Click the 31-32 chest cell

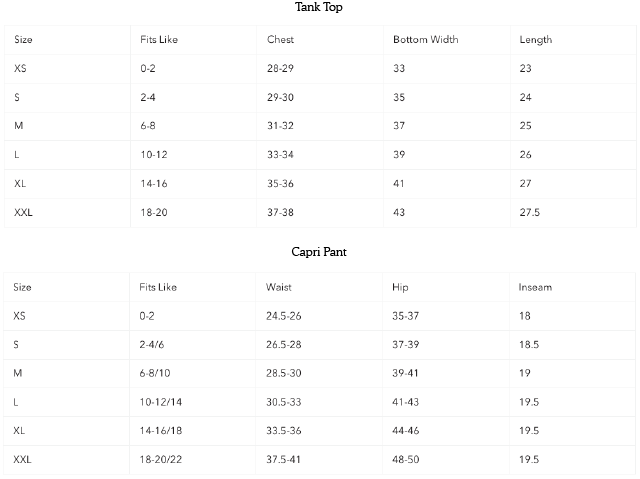click(x=280, y=126)
